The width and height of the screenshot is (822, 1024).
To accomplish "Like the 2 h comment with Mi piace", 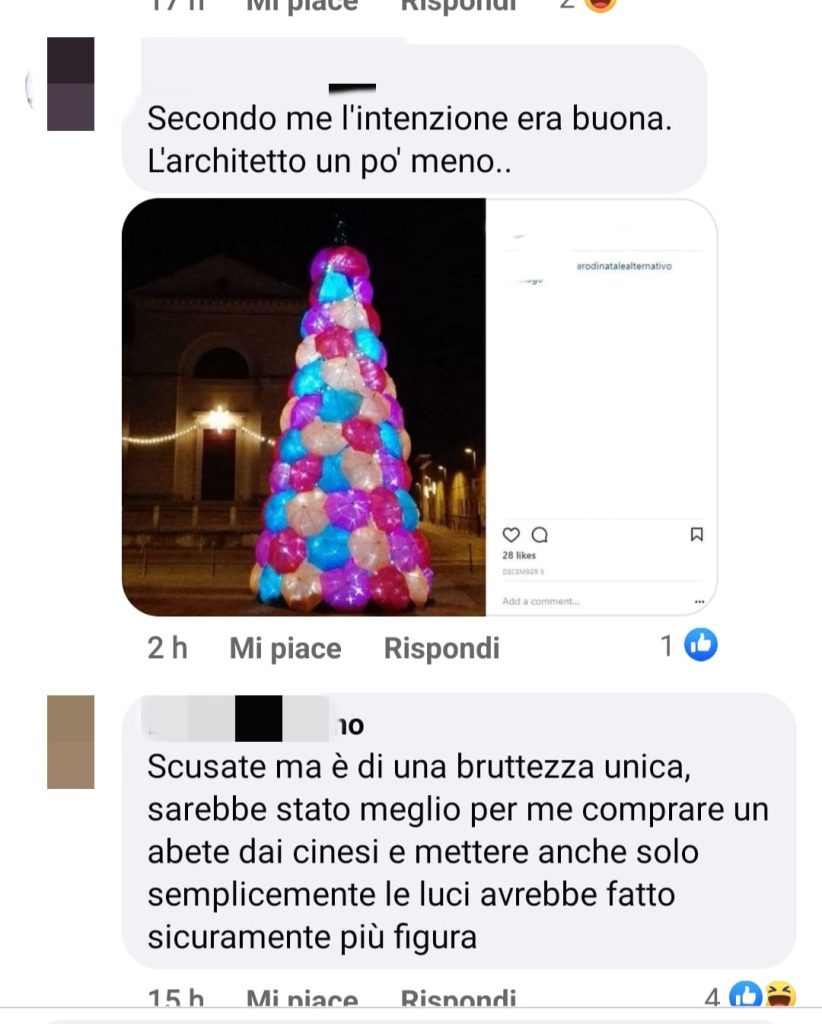I will click(x=285, y=648).
